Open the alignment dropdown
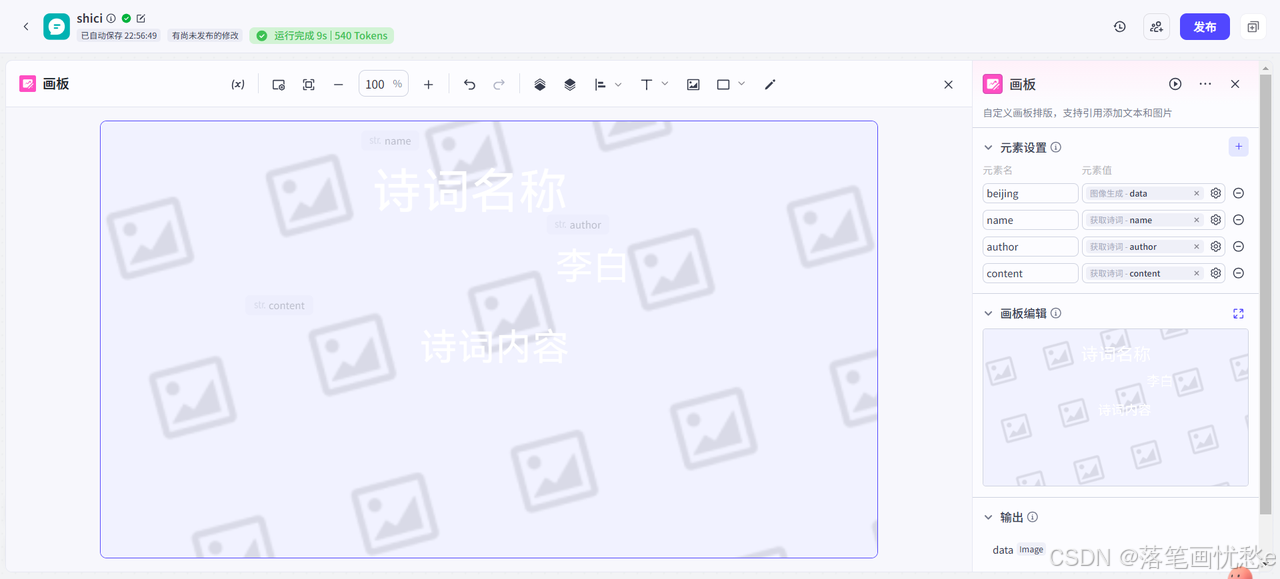This screenshot has width=1280, height=579. click(607, 85)
